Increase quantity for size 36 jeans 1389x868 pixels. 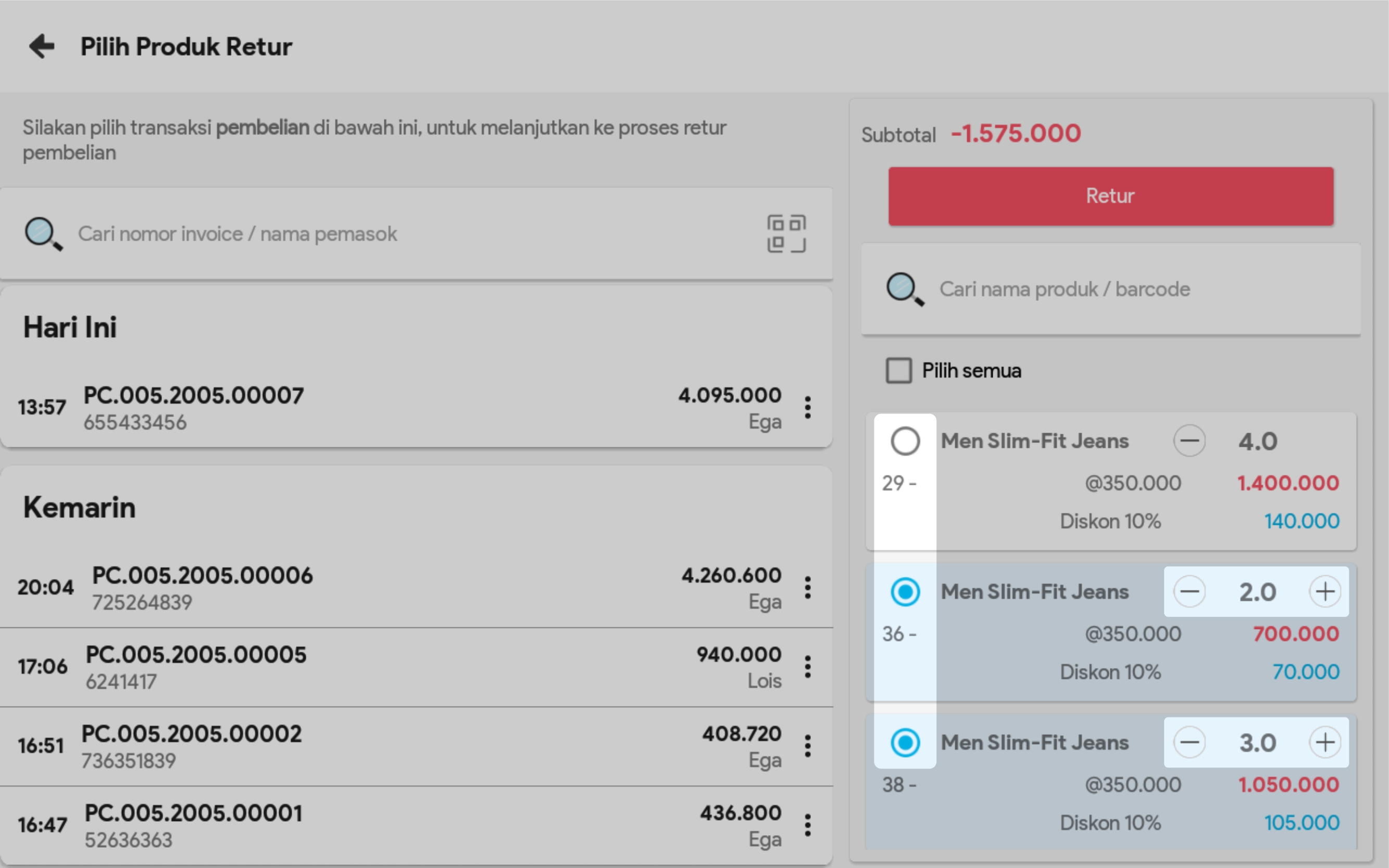click(x=1325, y=592)
